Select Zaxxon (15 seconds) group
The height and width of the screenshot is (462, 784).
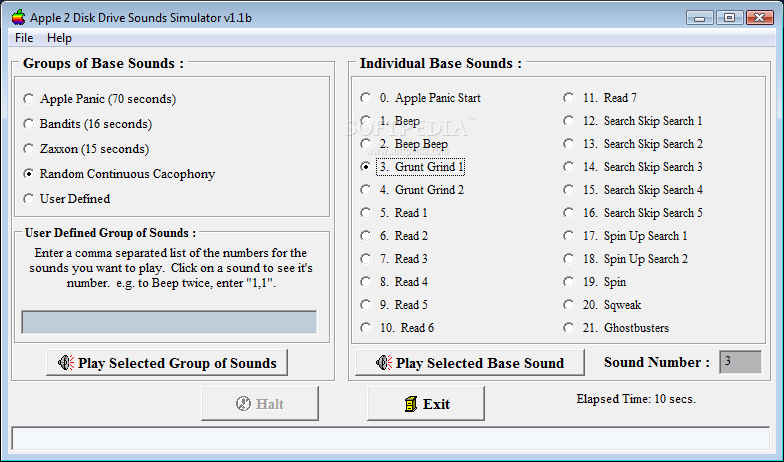pos(86,149)
